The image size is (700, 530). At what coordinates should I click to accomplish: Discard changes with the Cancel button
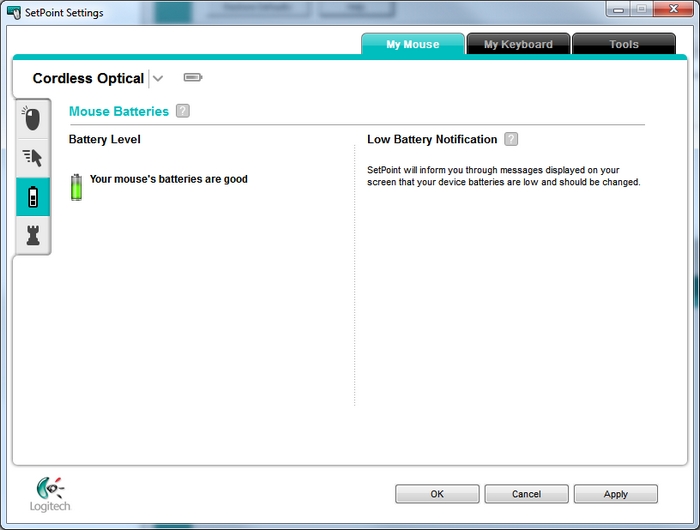[526, 494]
